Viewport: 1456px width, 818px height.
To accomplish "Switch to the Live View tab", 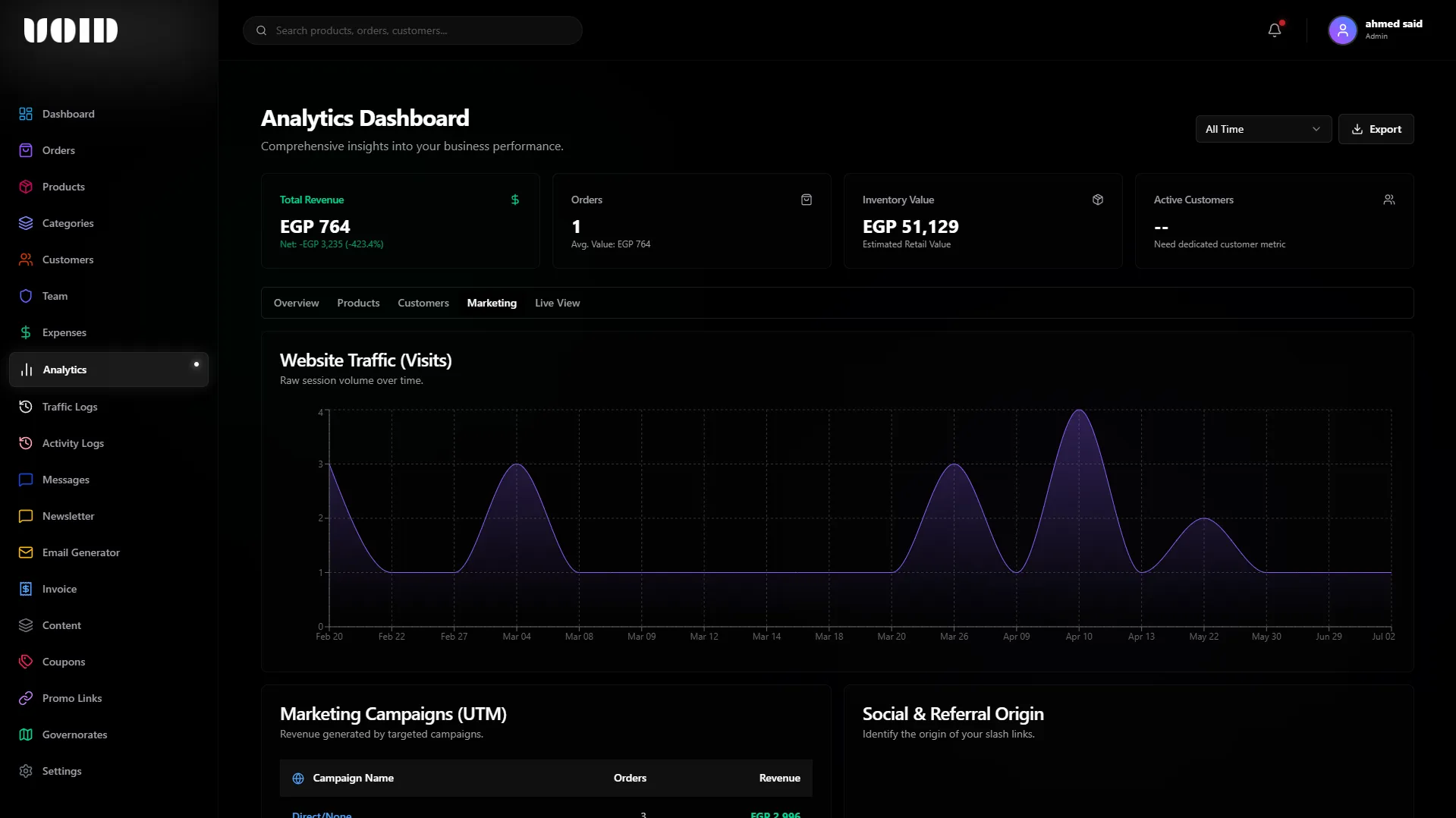I will 557,303.
